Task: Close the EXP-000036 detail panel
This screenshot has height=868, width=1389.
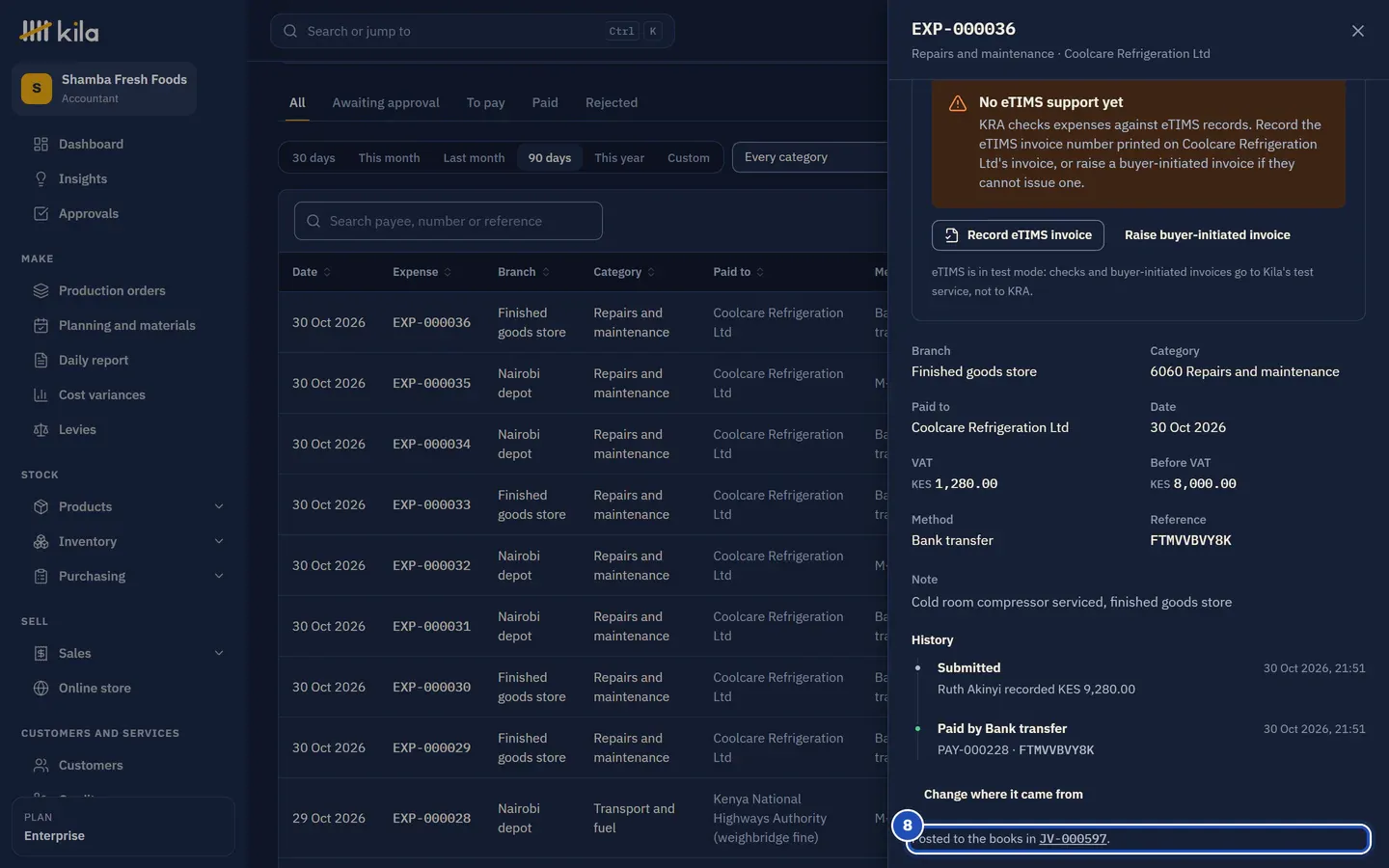Action: (x=1358, y=31)
